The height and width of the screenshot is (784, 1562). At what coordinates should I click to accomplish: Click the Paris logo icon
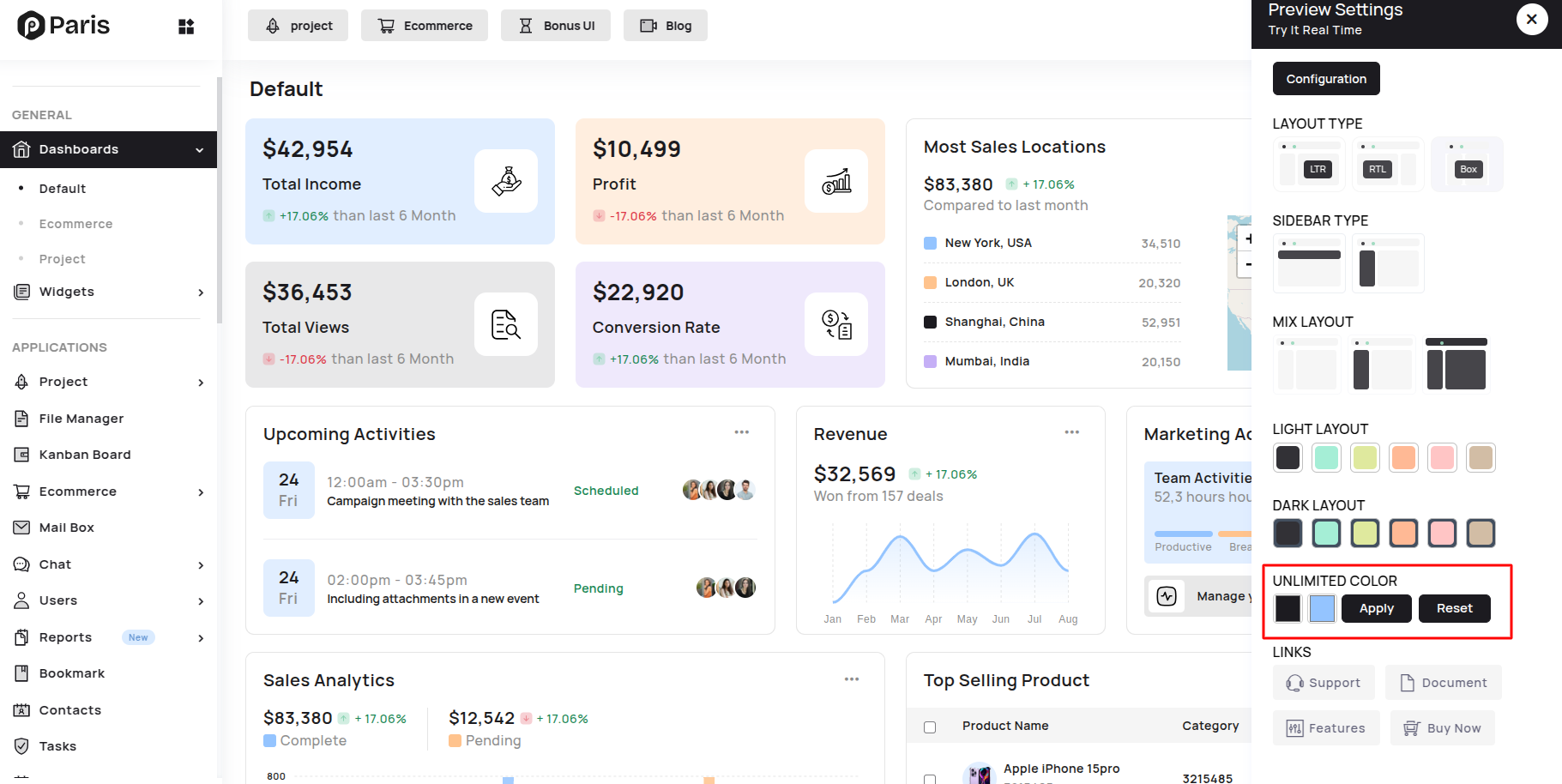click(x=31, y=26)
